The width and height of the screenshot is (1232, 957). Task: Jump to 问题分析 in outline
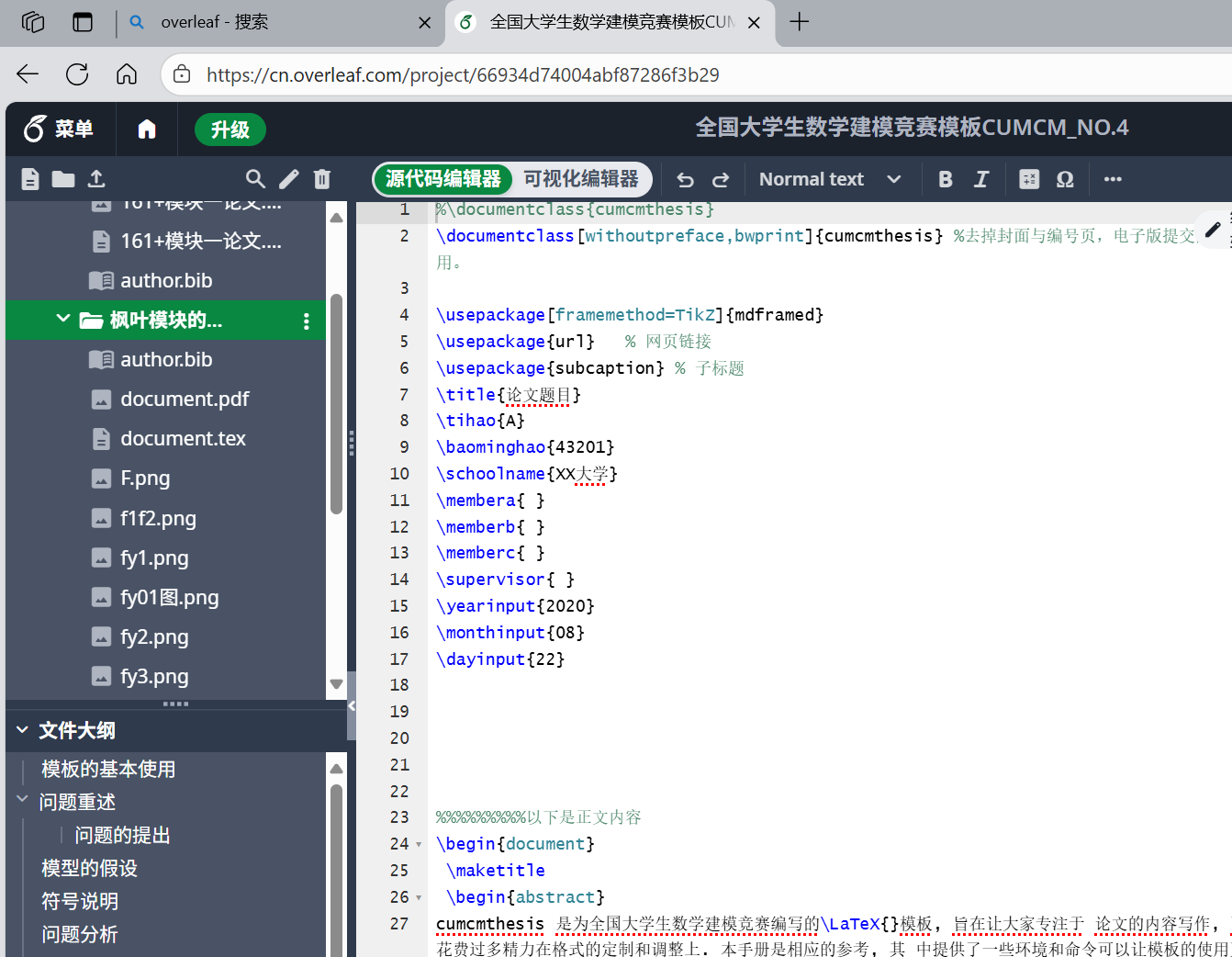click(80, 934)
